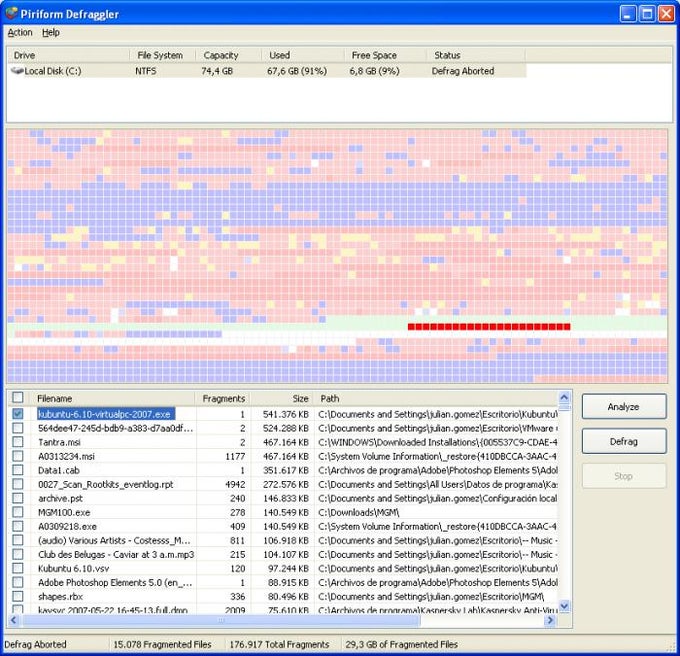
Task: Click the disabled Stop button
Action: 624,476
